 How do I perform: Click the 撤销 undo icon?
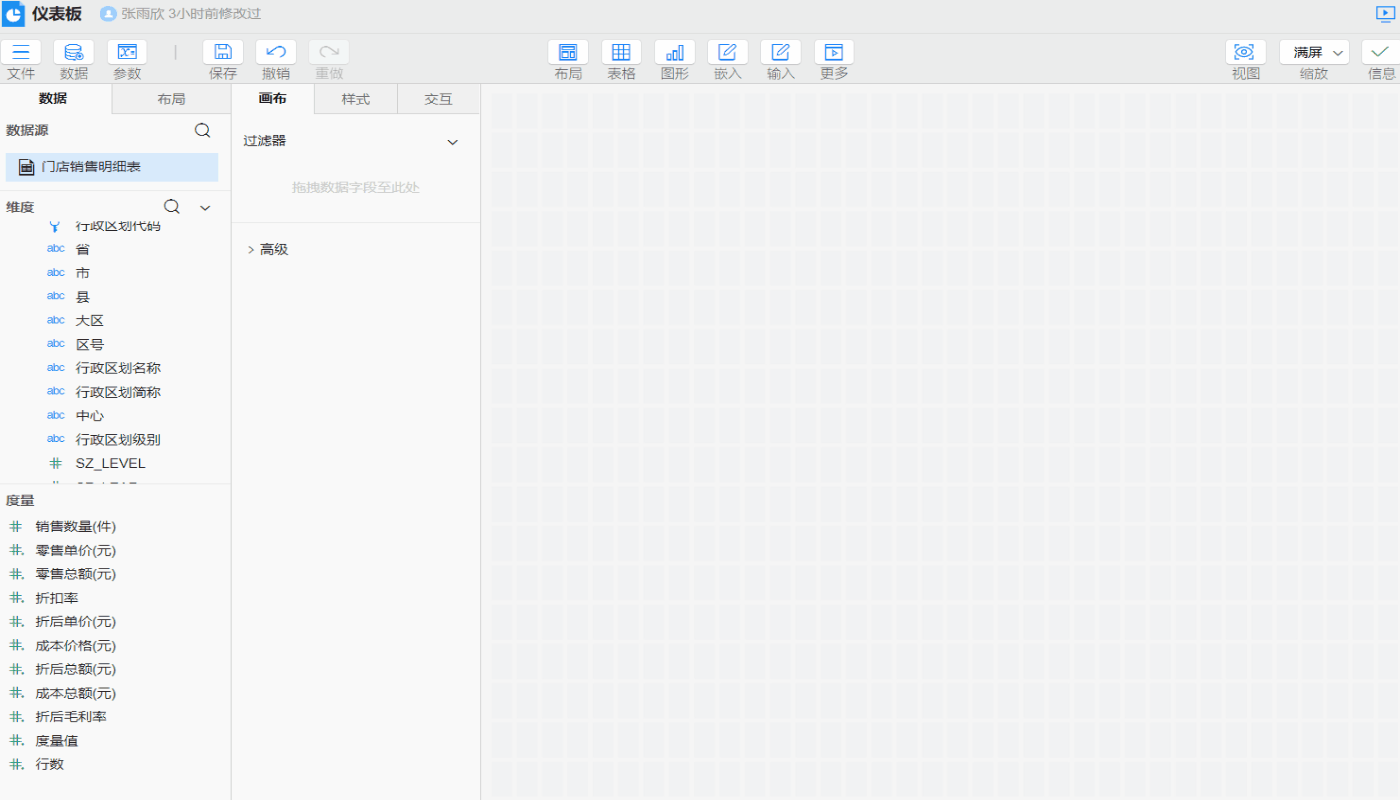(276, 53)
